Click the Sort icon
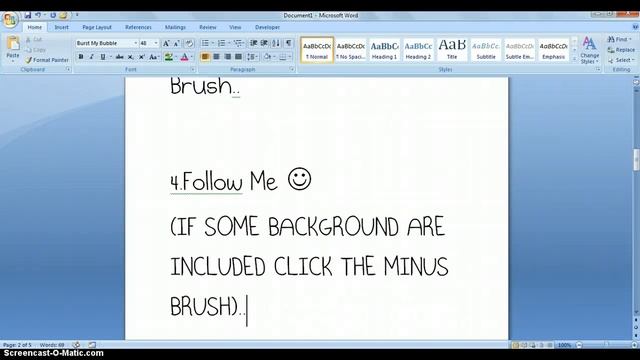 (x=276, y=43)
